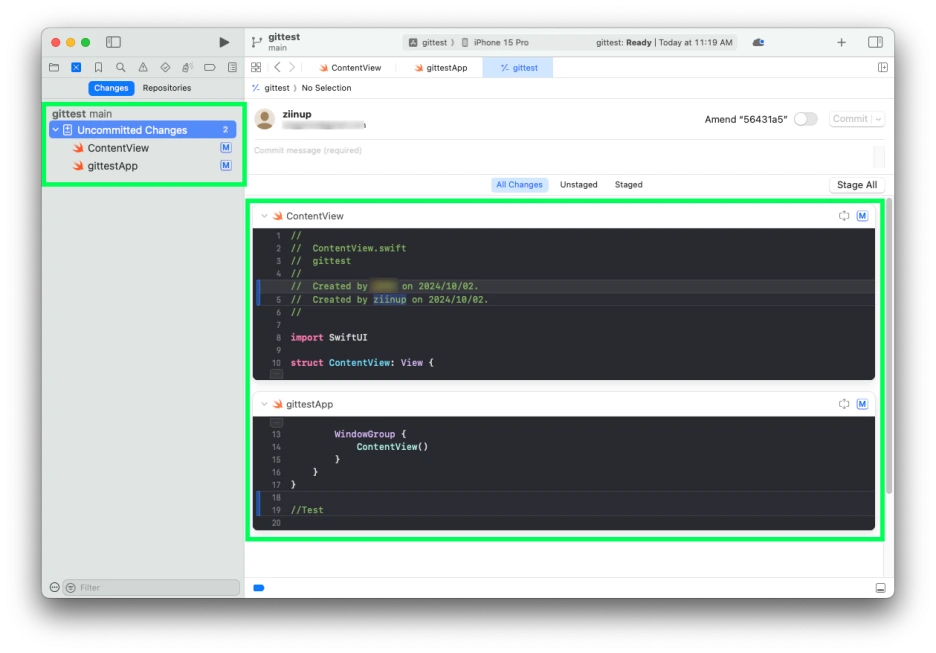Click the commit message field
The image size is (936, 653).
[x=561, y=156]
